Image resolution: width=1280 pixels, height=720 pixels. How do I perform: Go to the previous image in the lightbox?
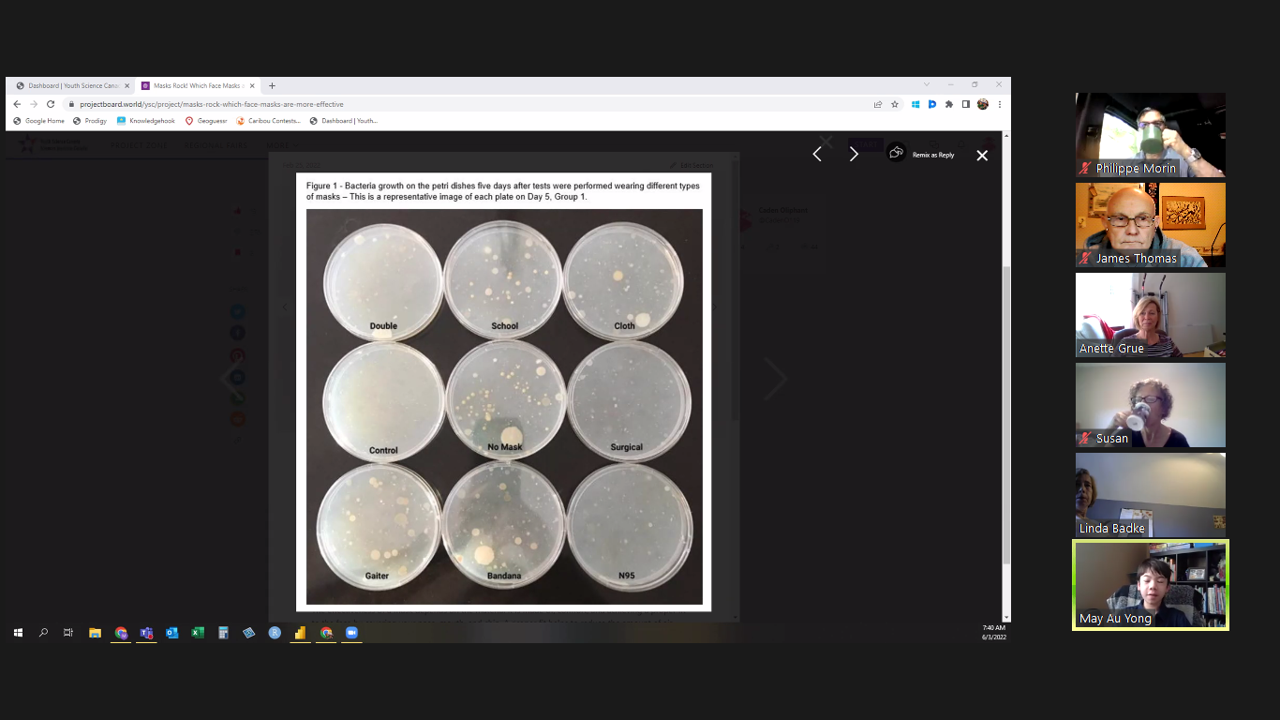point(817,154)
